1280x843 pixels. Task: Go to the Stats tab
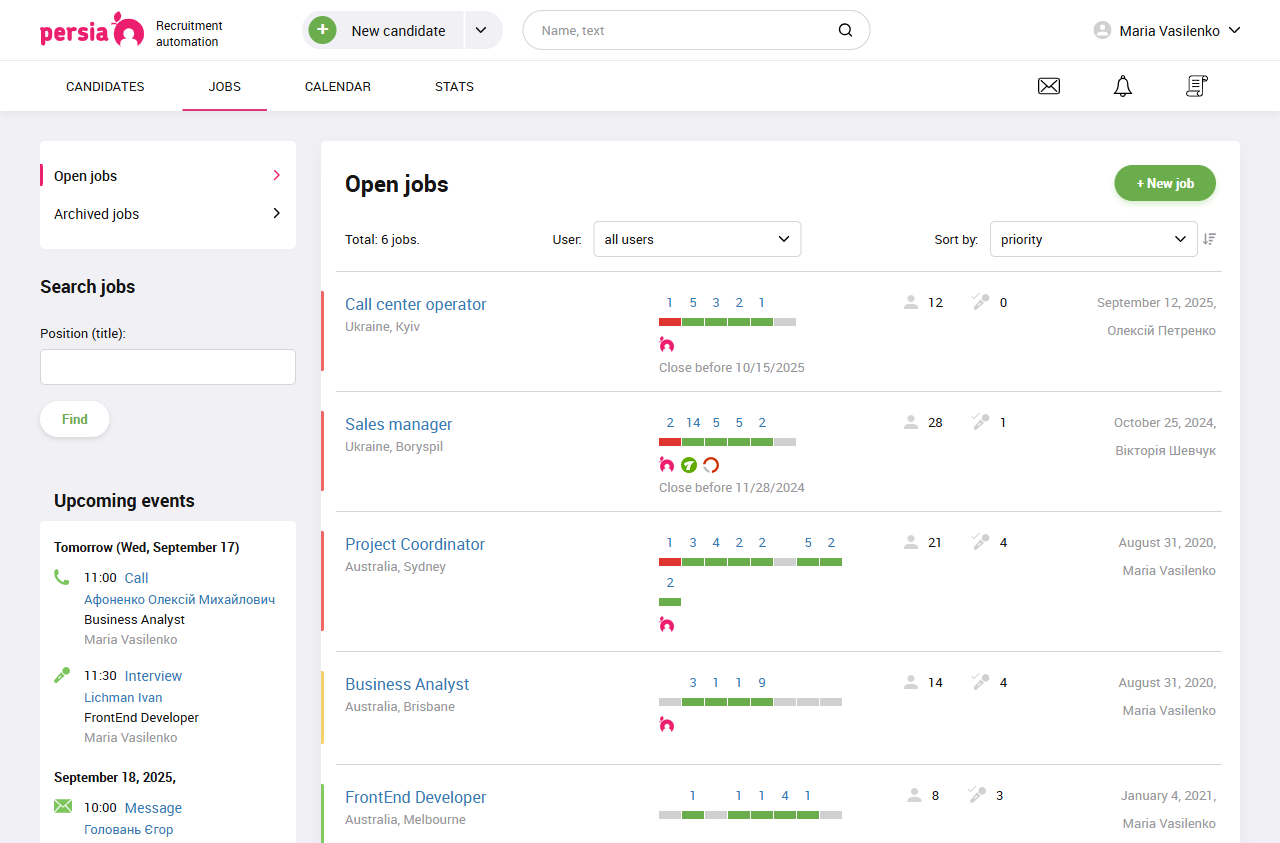454,87
